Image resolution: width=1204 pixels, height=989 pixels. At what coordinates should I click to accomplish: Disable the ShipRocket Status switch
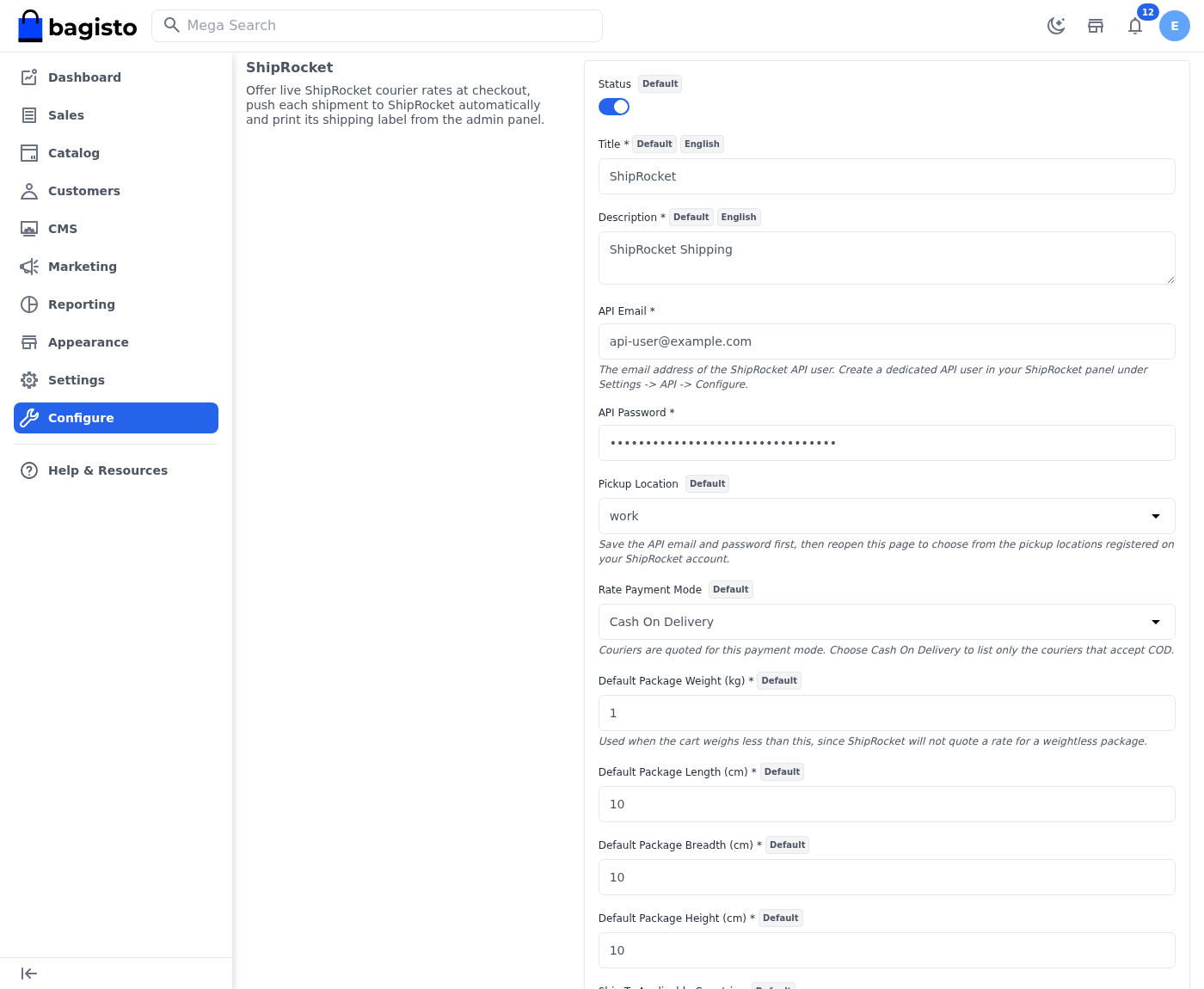(614, 107)
